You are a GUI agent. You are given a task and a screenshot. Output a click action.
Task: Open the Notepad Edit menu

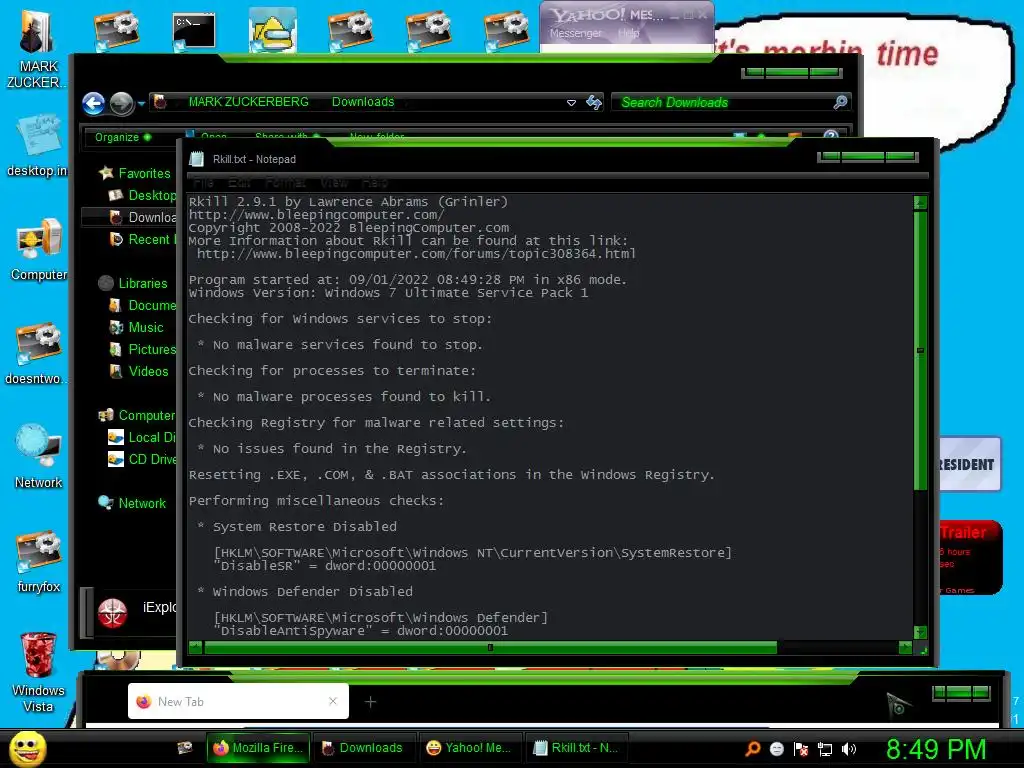239,182
